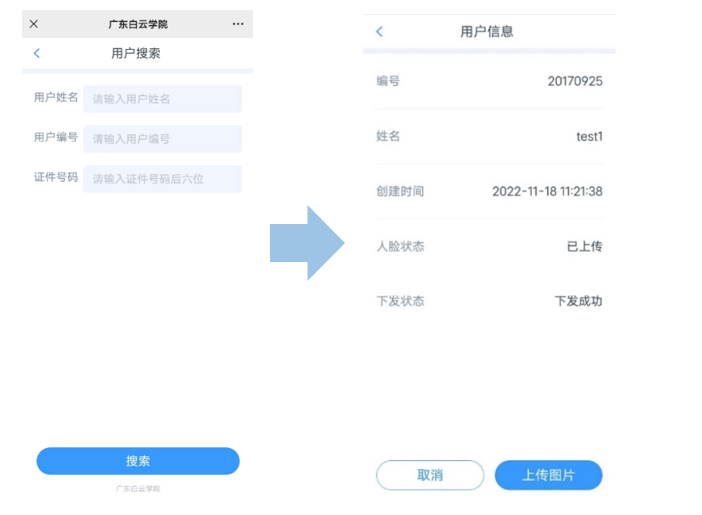Go back from the 用户信息 page
This screenshot has width=702, height=515.
(379, 32)
